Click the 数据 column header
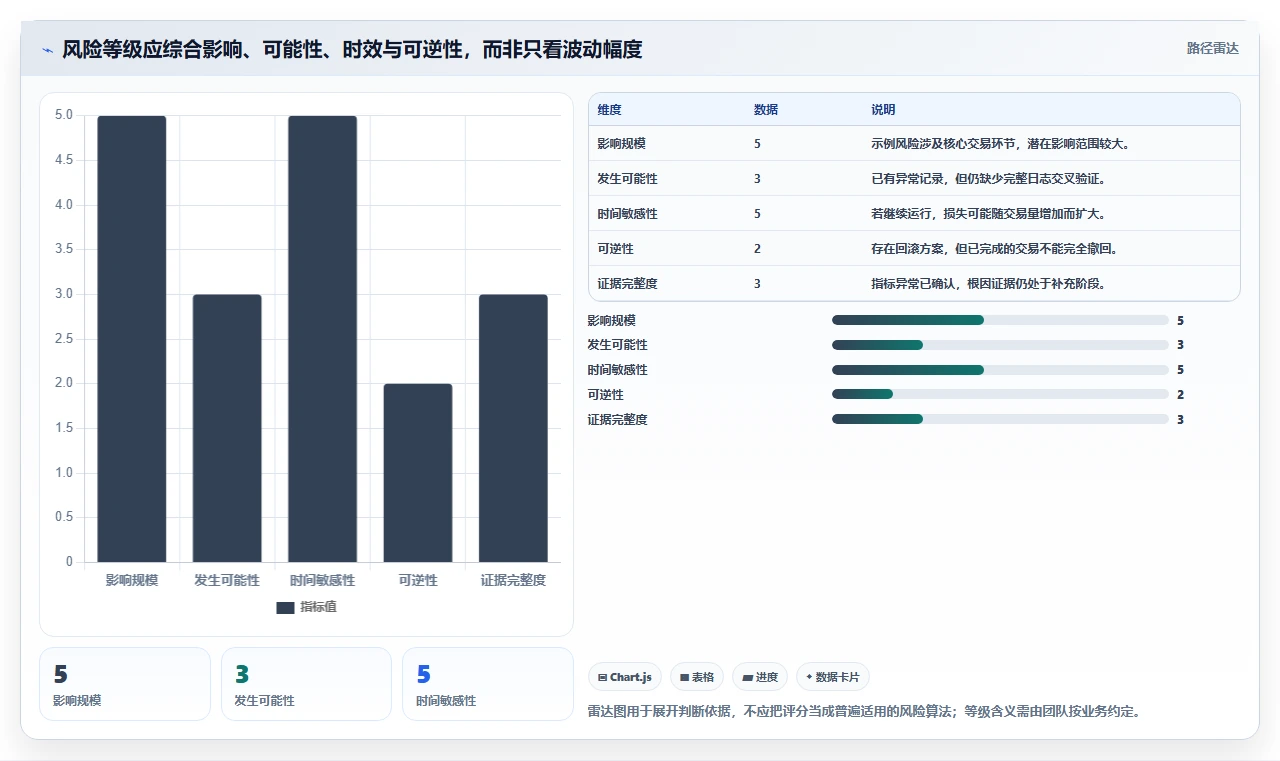 point(766,110)
